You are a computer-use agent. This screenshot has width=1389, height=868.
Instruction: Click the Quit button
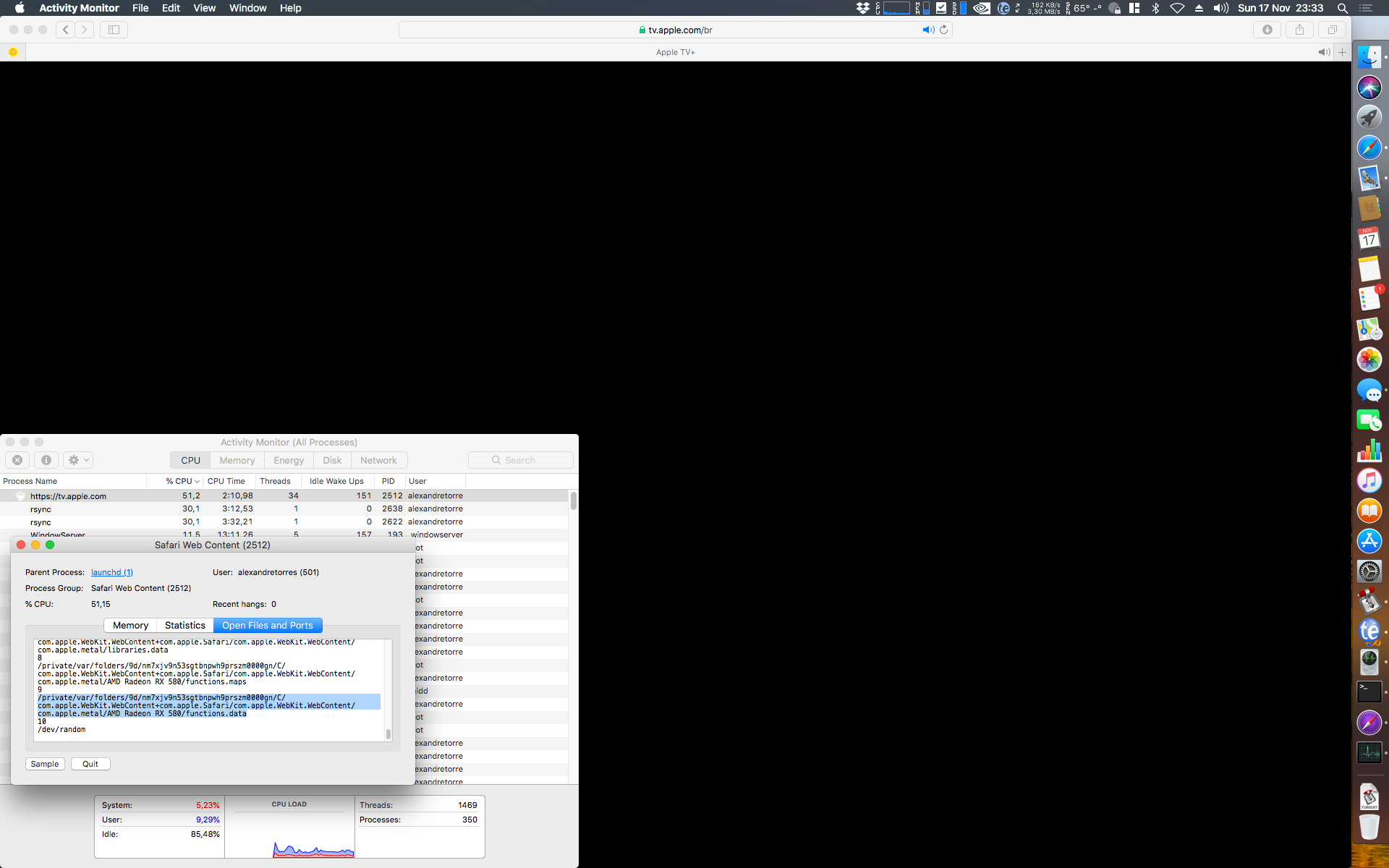(x=90, y=764)
